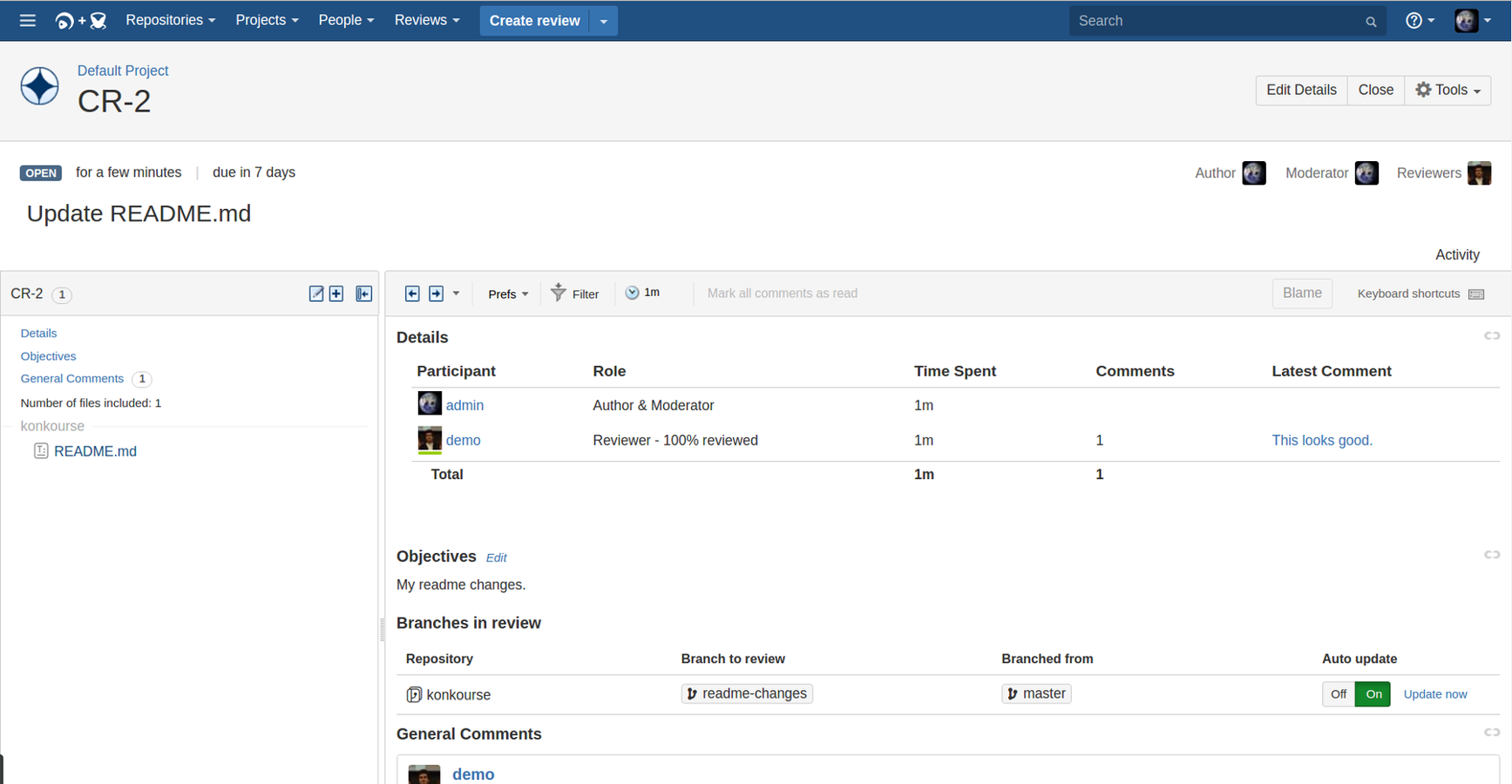Click the Filter funnel button
The height and width of the screenshot is (784, 1512).
(x=575, y=294)
